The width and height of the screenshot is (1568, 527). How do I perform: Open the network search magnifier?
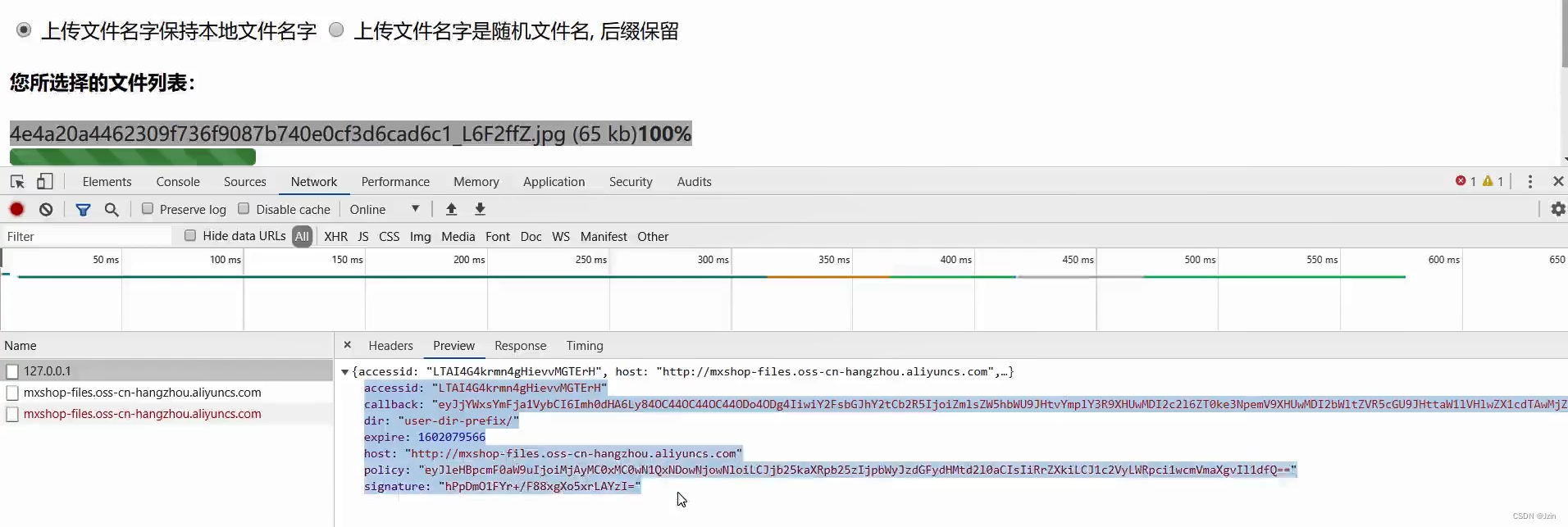click(112, 210)
